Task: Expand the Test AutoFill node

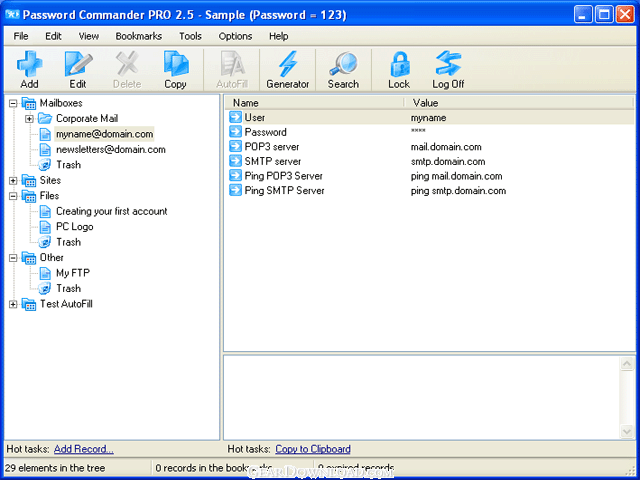Action: (x=13, y=304)
